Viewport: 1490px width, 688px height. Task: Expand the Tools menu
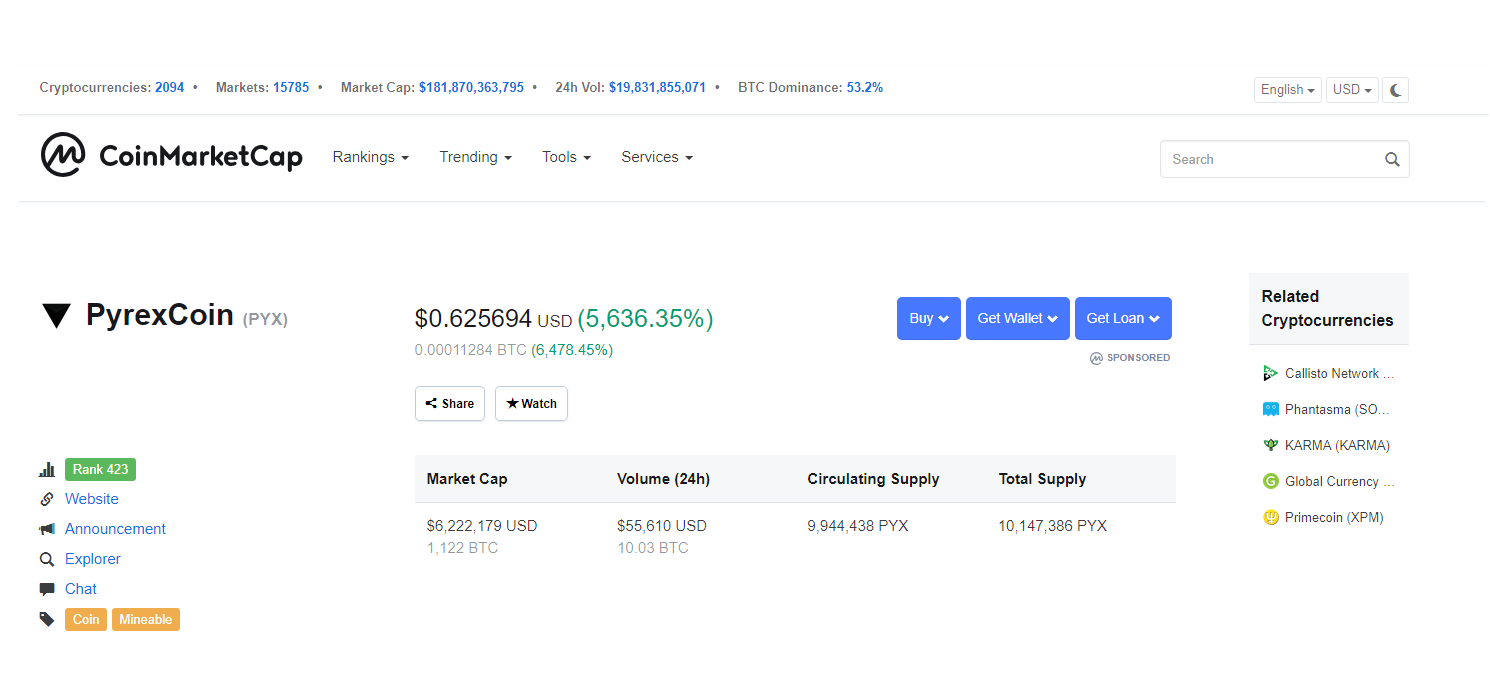pos(567,157)
